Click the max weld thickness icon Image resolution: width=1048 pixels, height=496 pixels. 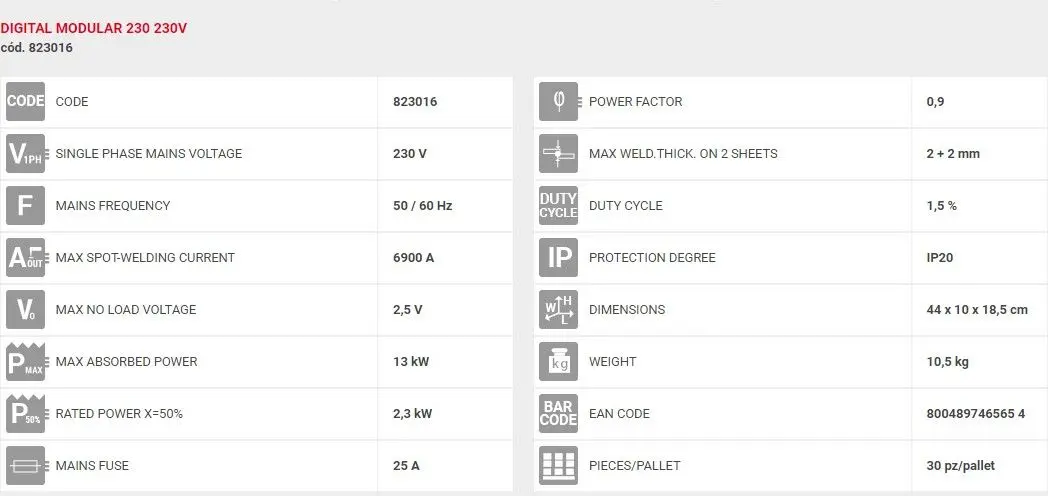point(558,154)
